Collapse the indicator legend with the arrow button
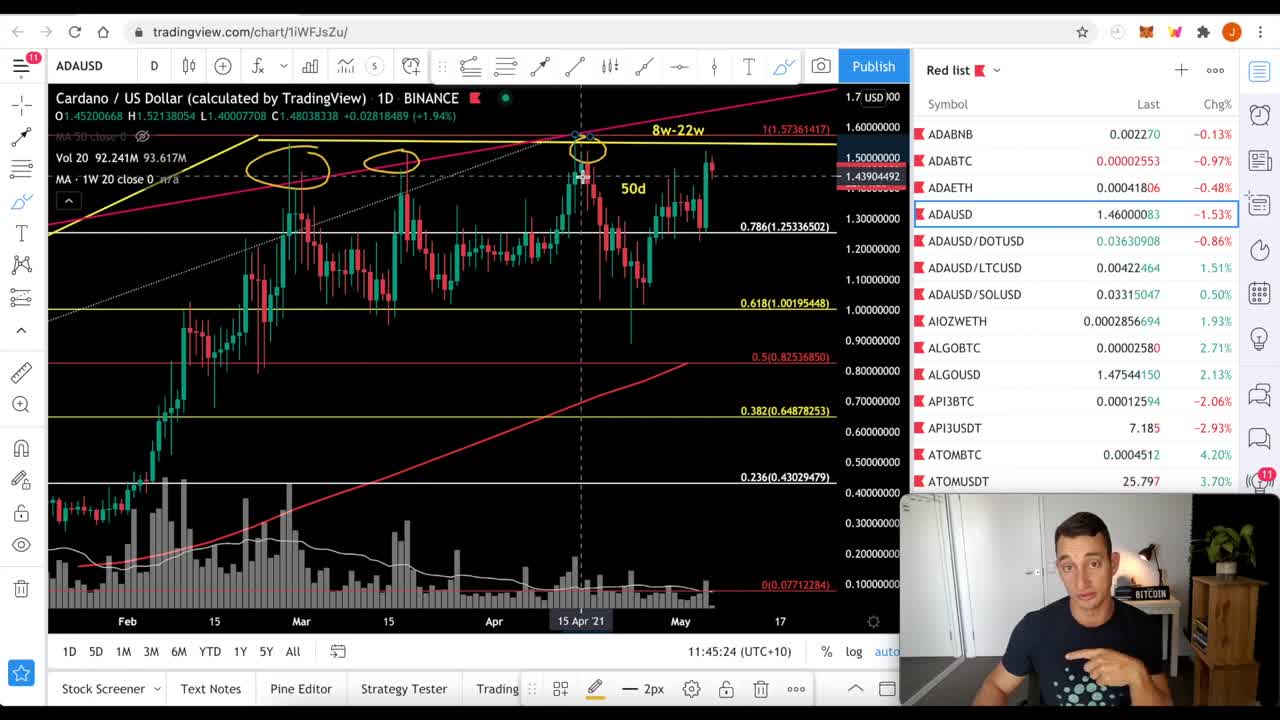This screenshot has height=720, width=1280. (x=69, y=201)
